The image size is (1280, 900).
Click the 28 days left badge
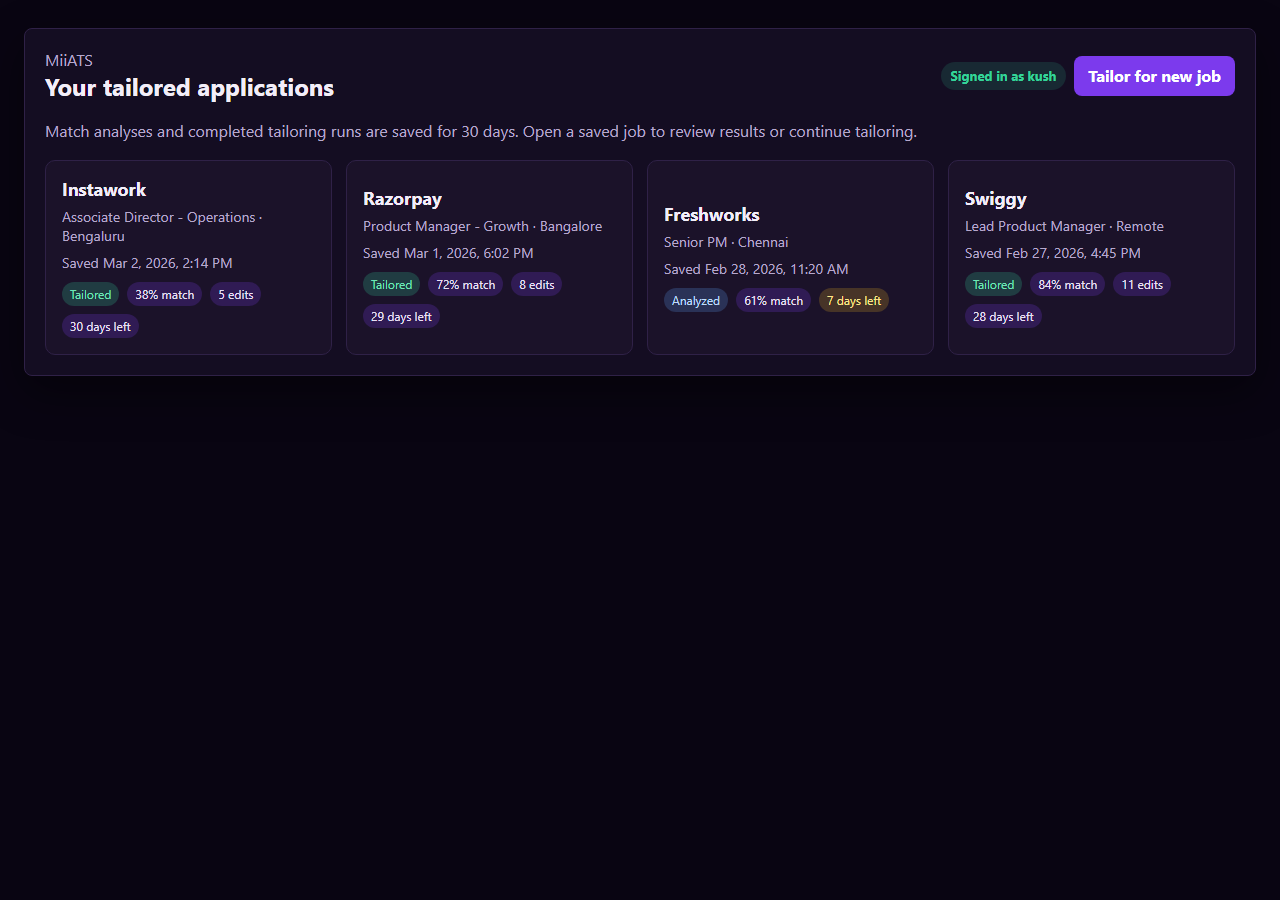[x=1003, y=316]
